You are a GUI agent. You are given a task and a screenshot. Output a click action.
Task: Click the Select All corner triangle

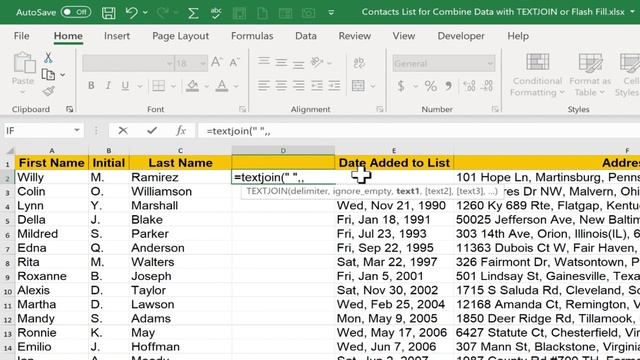tap(10, 151)
